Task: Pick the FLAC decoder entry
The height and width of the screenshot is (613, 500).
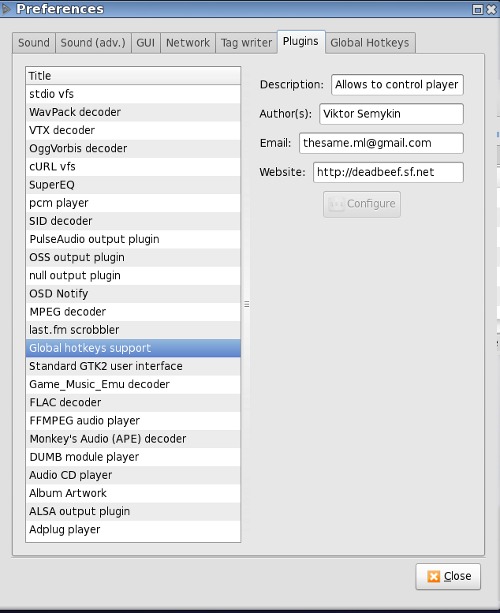Action: pos(133,402)
